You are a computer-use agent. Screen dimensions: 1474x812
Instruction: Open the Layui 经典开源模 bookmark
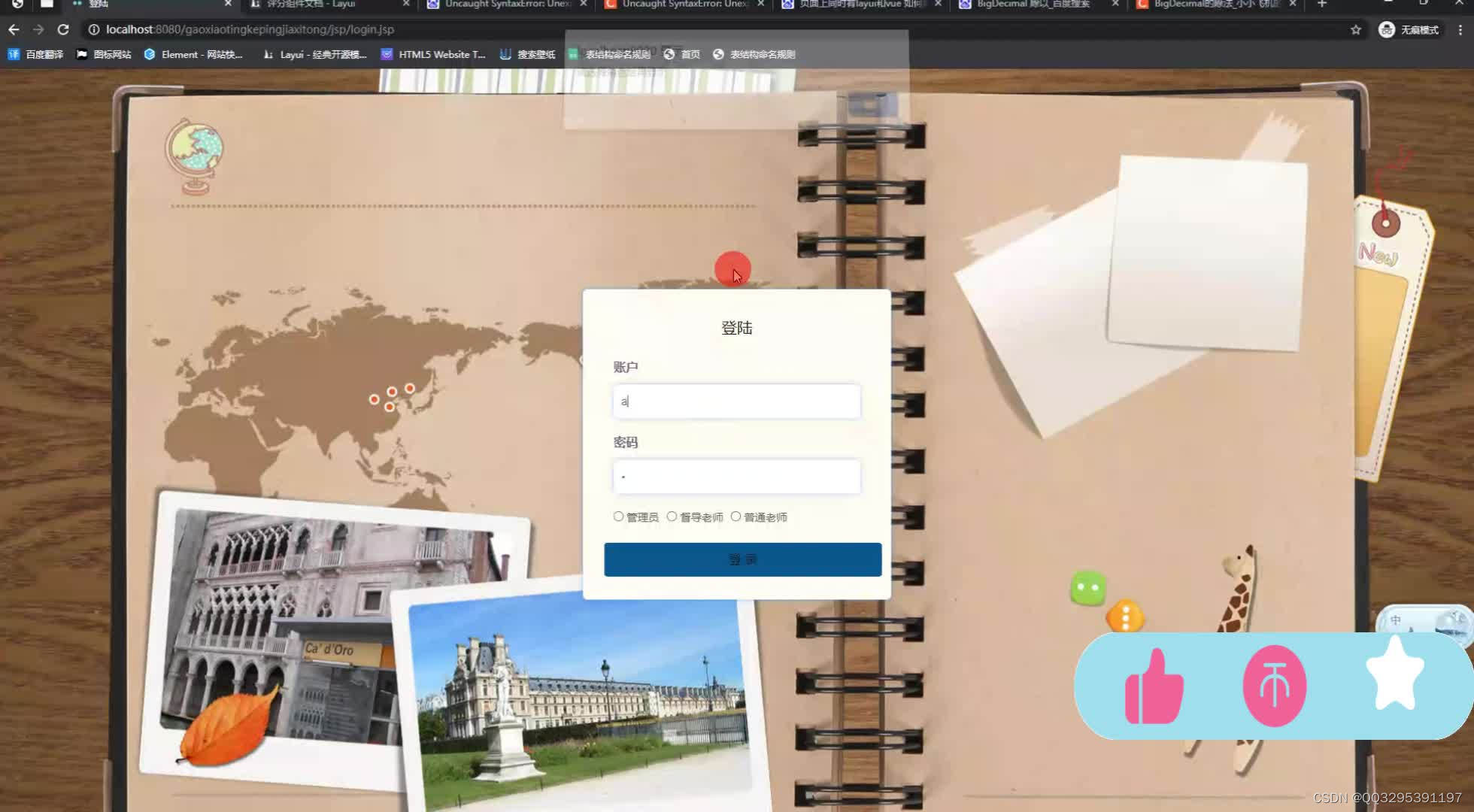pyautogui.click(x=314, y=54)
